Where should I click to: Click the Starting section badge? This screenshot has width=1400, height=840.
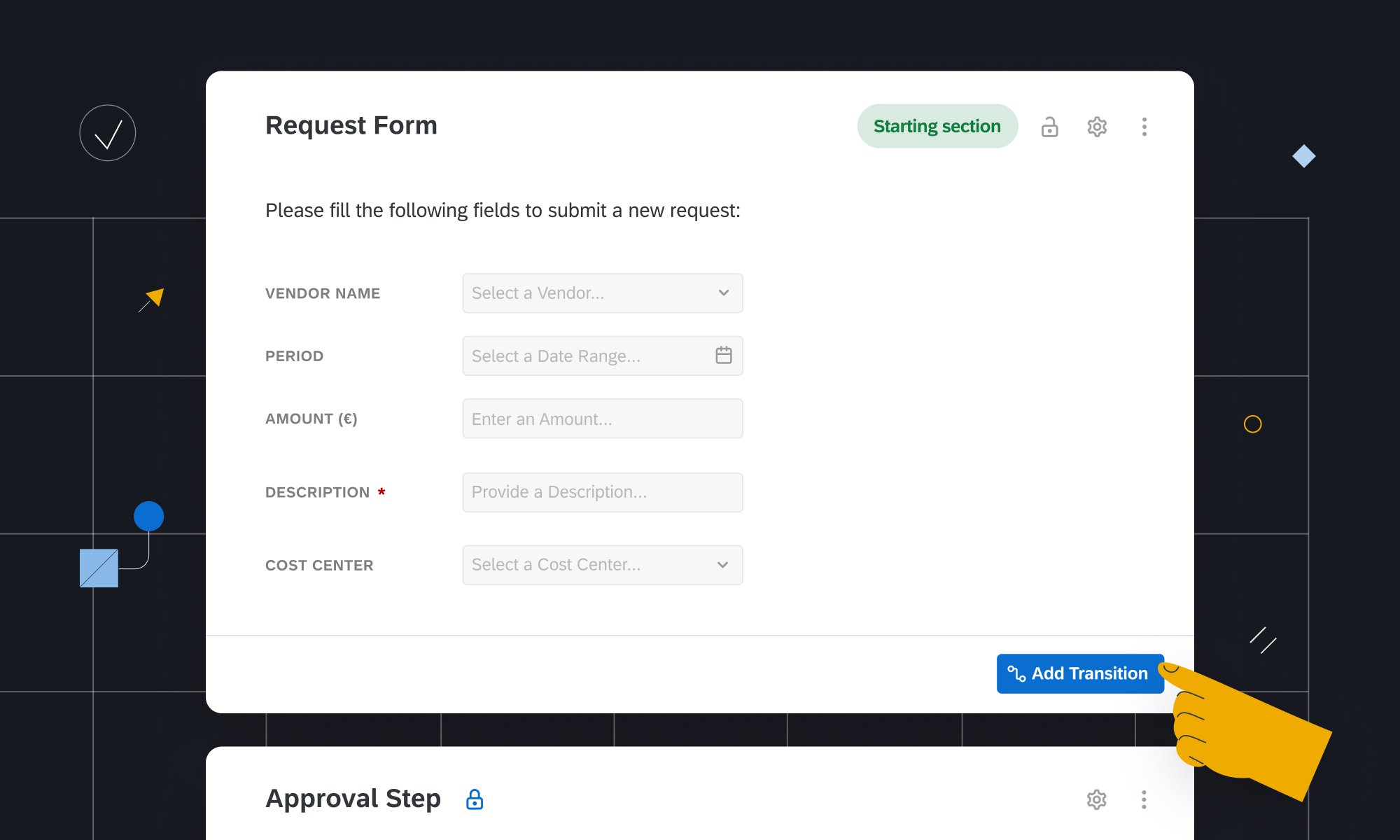coord(937,126)
